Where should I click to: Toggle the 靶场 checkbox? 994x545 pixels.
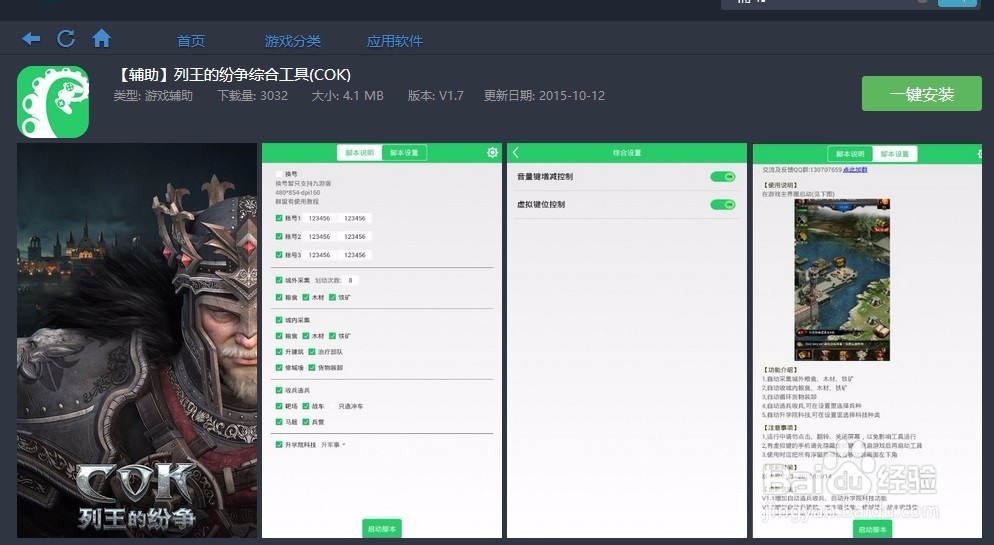click(279, 406)
